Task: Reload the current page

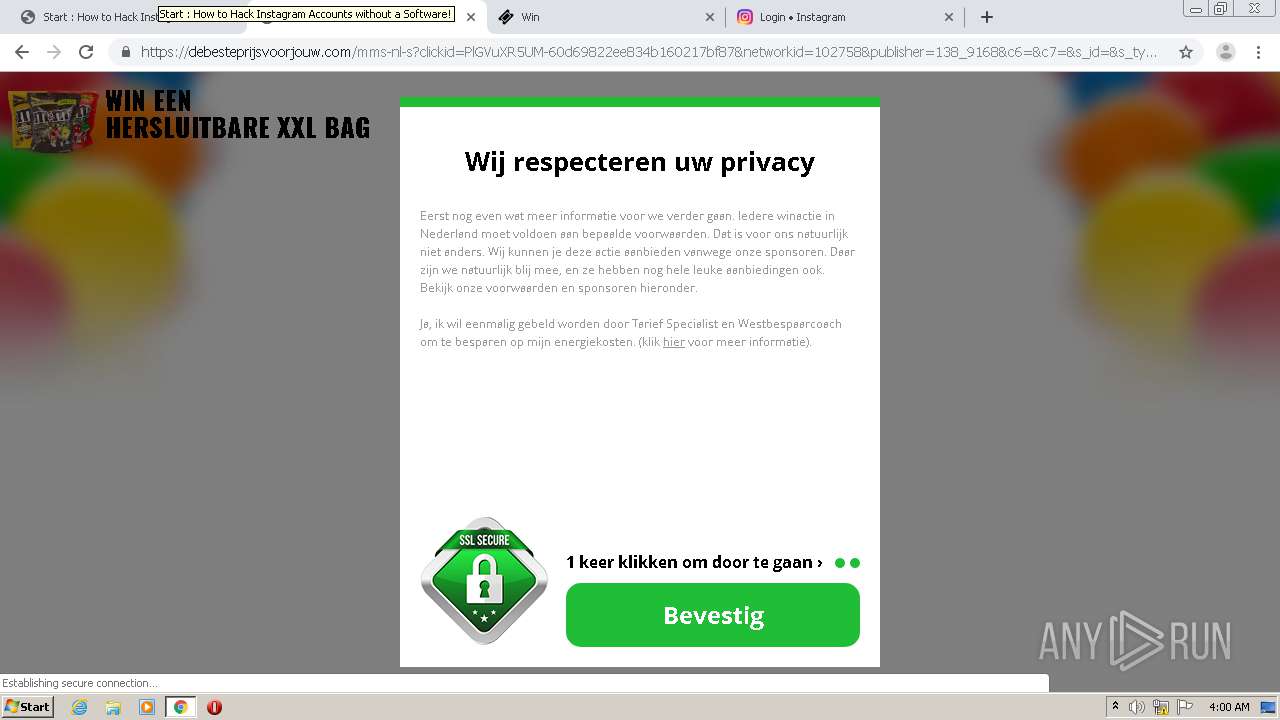Action: pos(86,52)
